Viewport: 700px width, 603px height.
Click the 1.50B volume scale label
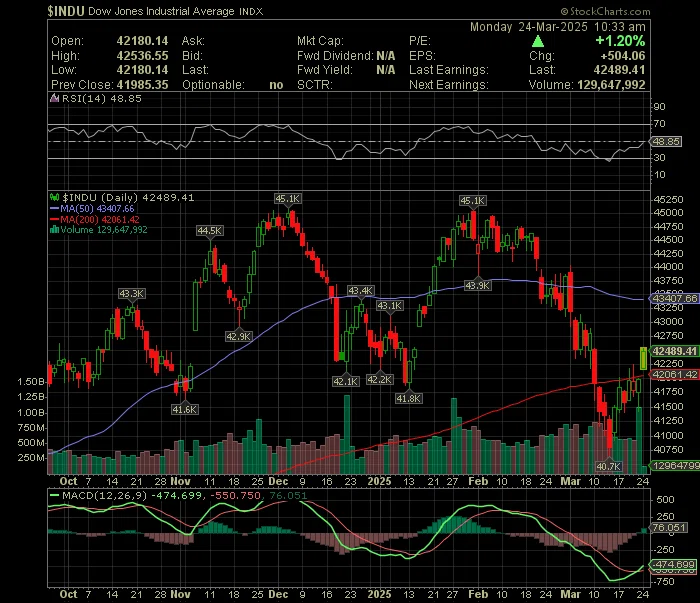click(31, 382)
